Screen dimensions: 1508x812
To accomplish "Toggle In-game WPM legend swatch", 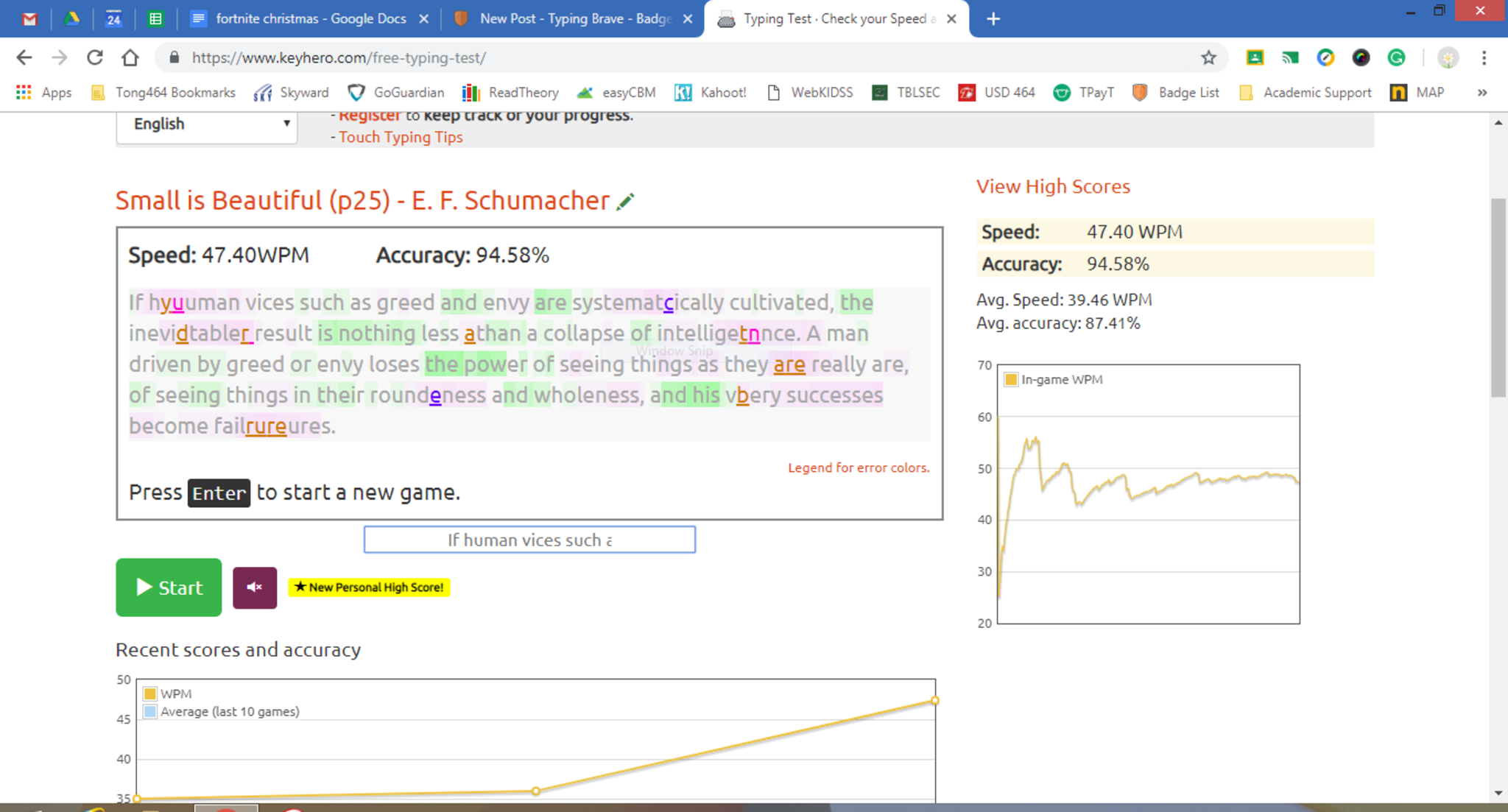I will 1011,380.
